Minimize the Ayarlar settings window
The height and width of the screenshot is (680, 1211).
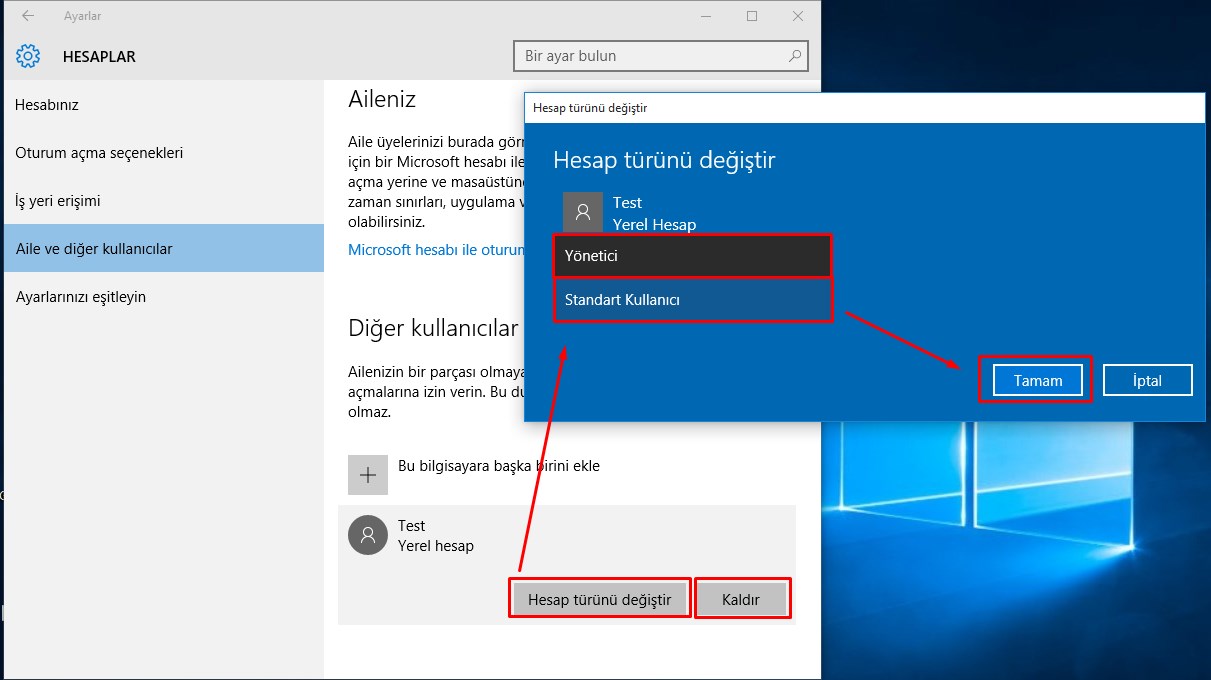[x=706, y=16]
